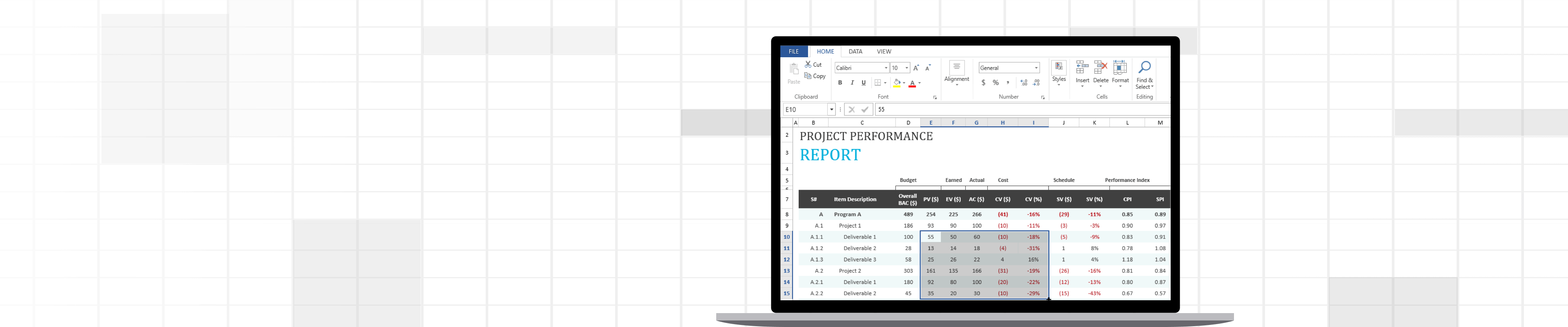Click the Cut scissors icon
Viewport: 1568px width, 327px height.
[x=808, y=64]
